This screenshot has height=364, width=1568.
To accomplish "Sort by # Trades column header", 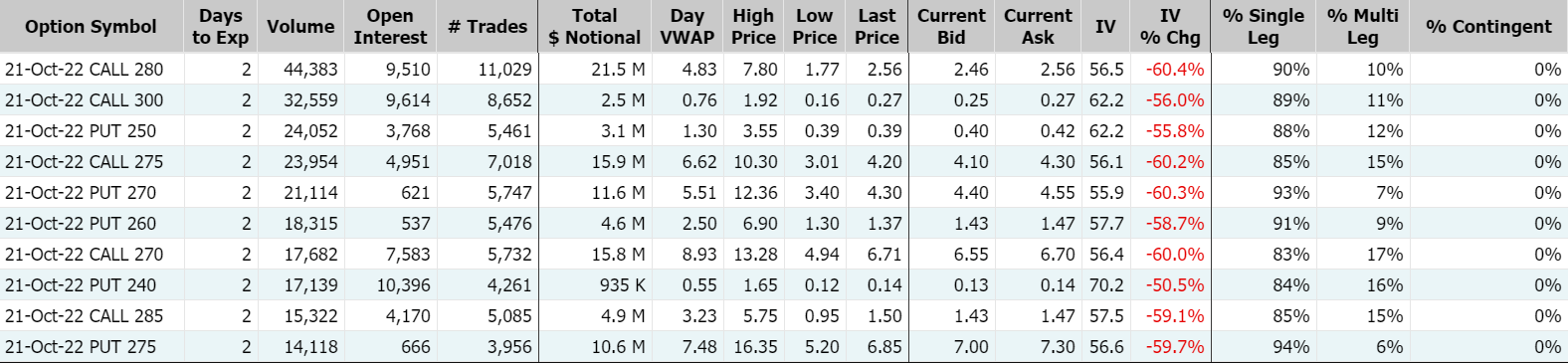I will (x=488, y=27).
